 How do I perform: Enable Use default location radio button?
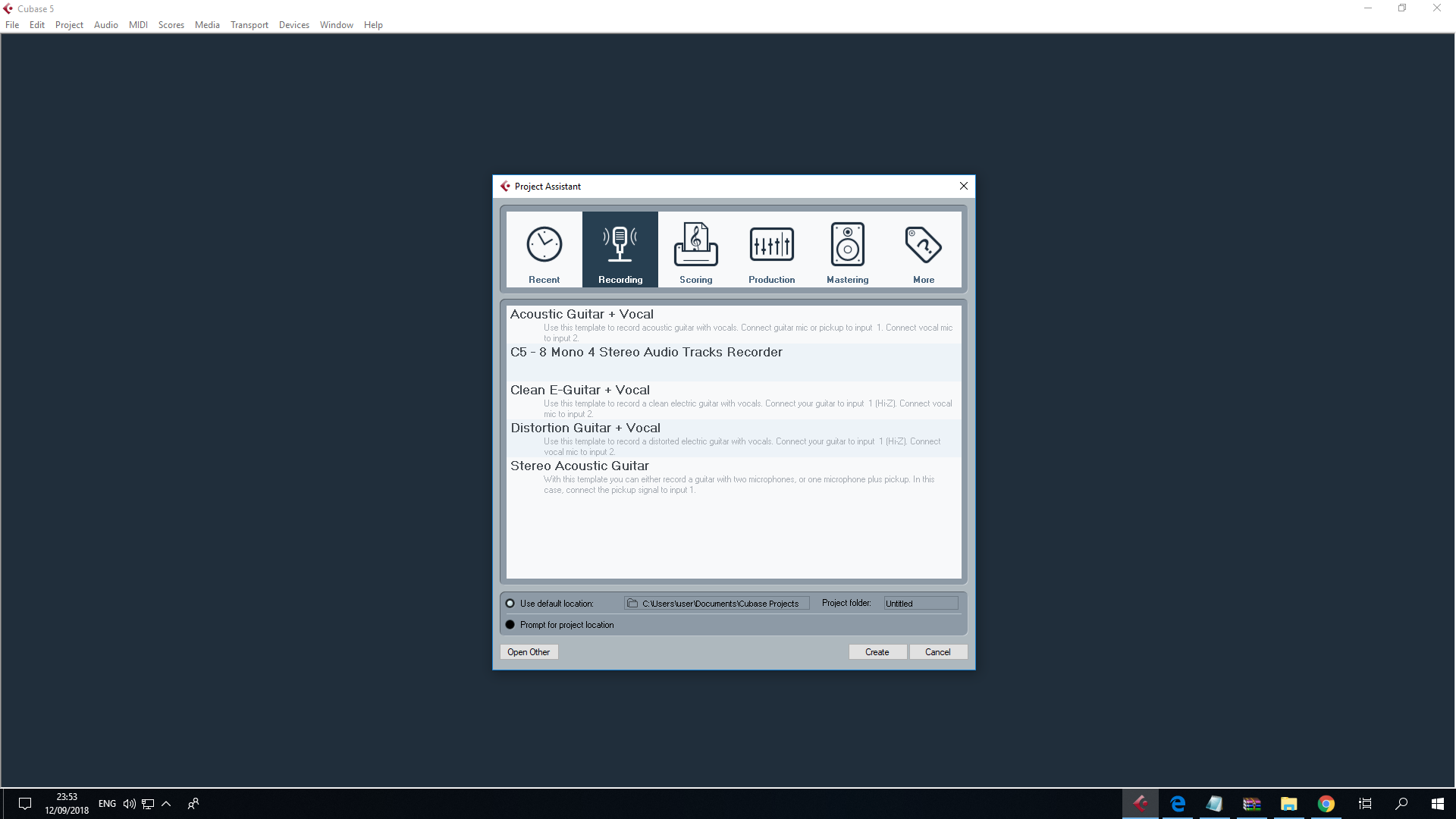point(510,604)
